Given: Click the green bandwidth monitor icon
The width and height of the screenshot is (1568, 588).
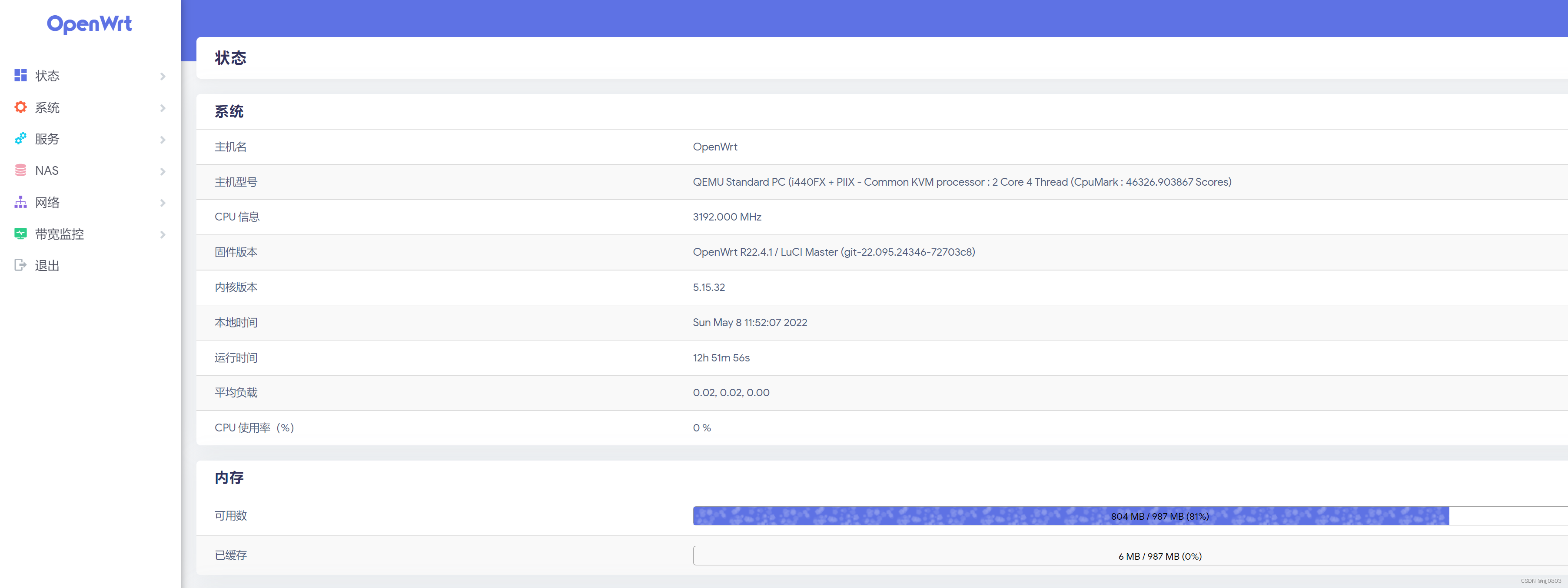Looking at the screenshot, I should (x=21, y=234).
